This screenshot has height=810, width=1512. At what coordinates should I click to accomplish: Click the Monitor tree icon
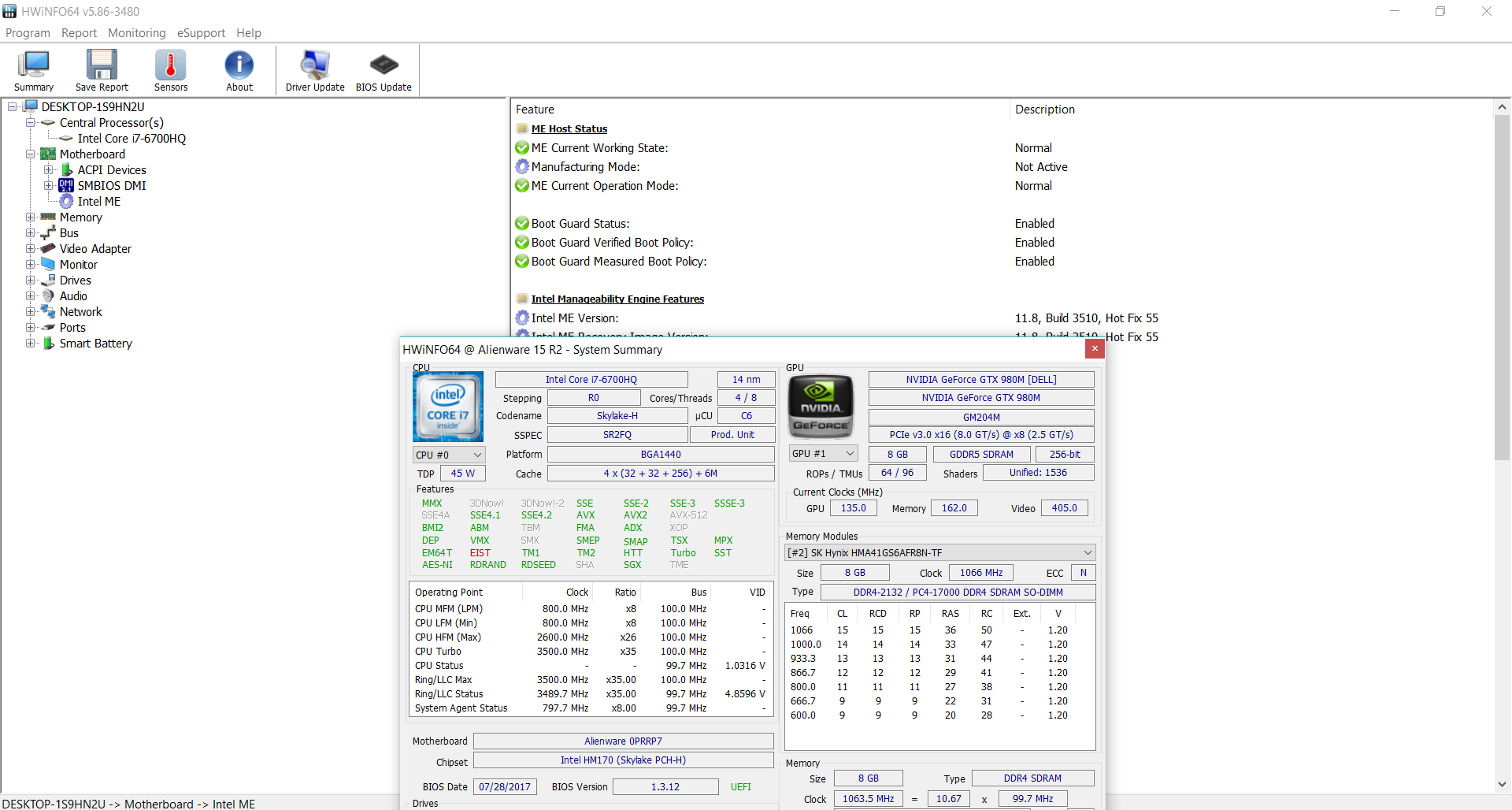[48, 264]
